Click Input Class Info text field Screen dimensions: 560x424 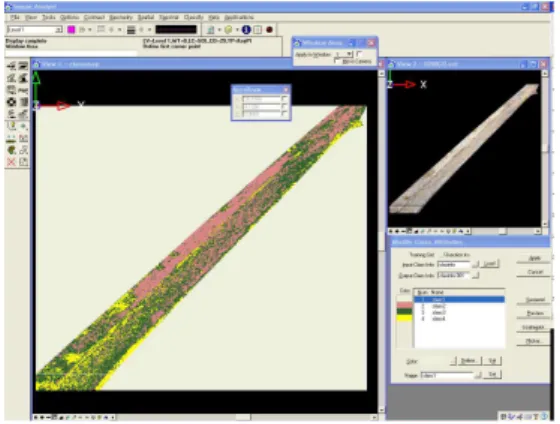454,264
